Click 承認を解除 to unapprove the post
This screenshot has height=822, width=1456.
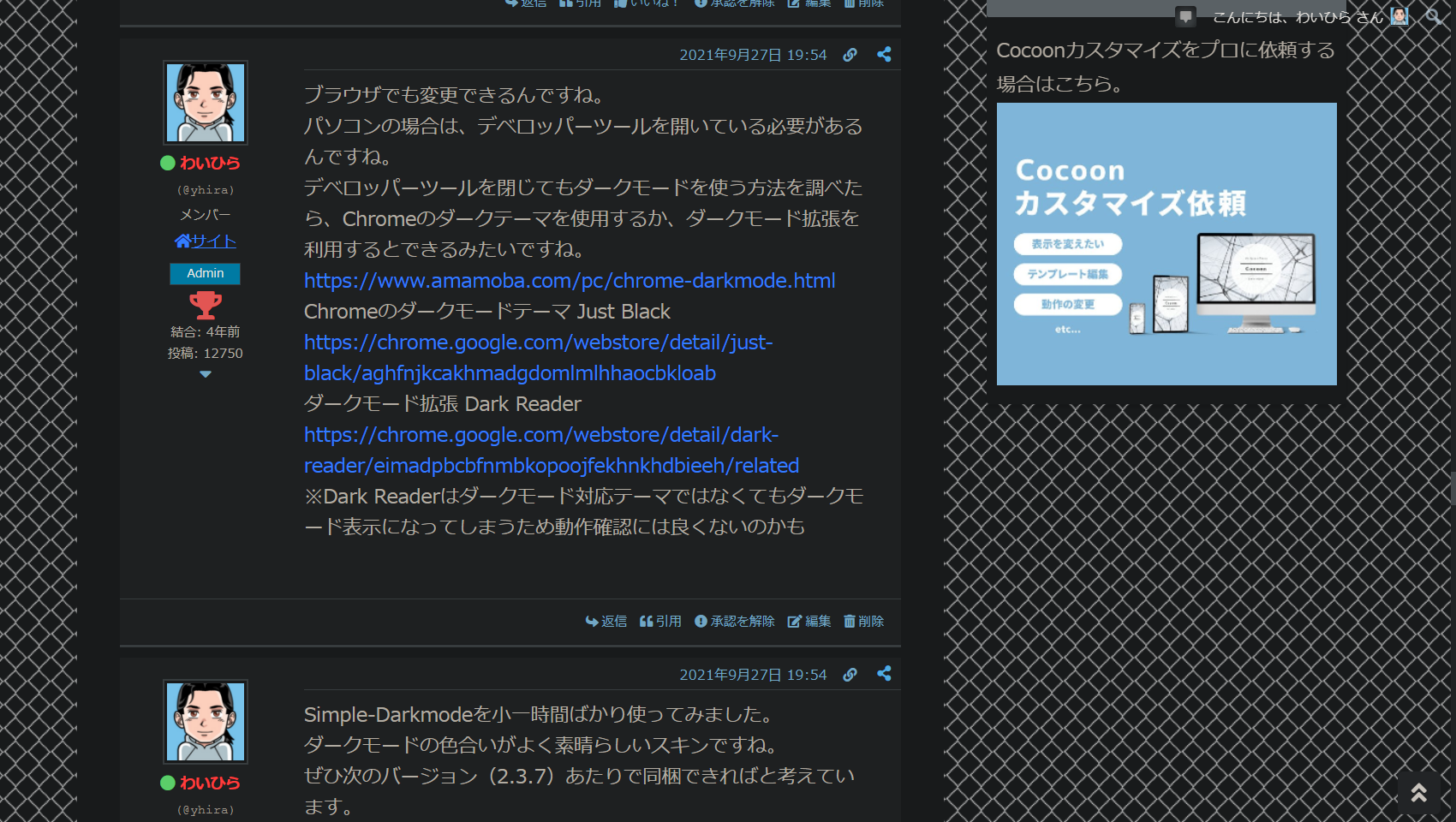point(735,622)
